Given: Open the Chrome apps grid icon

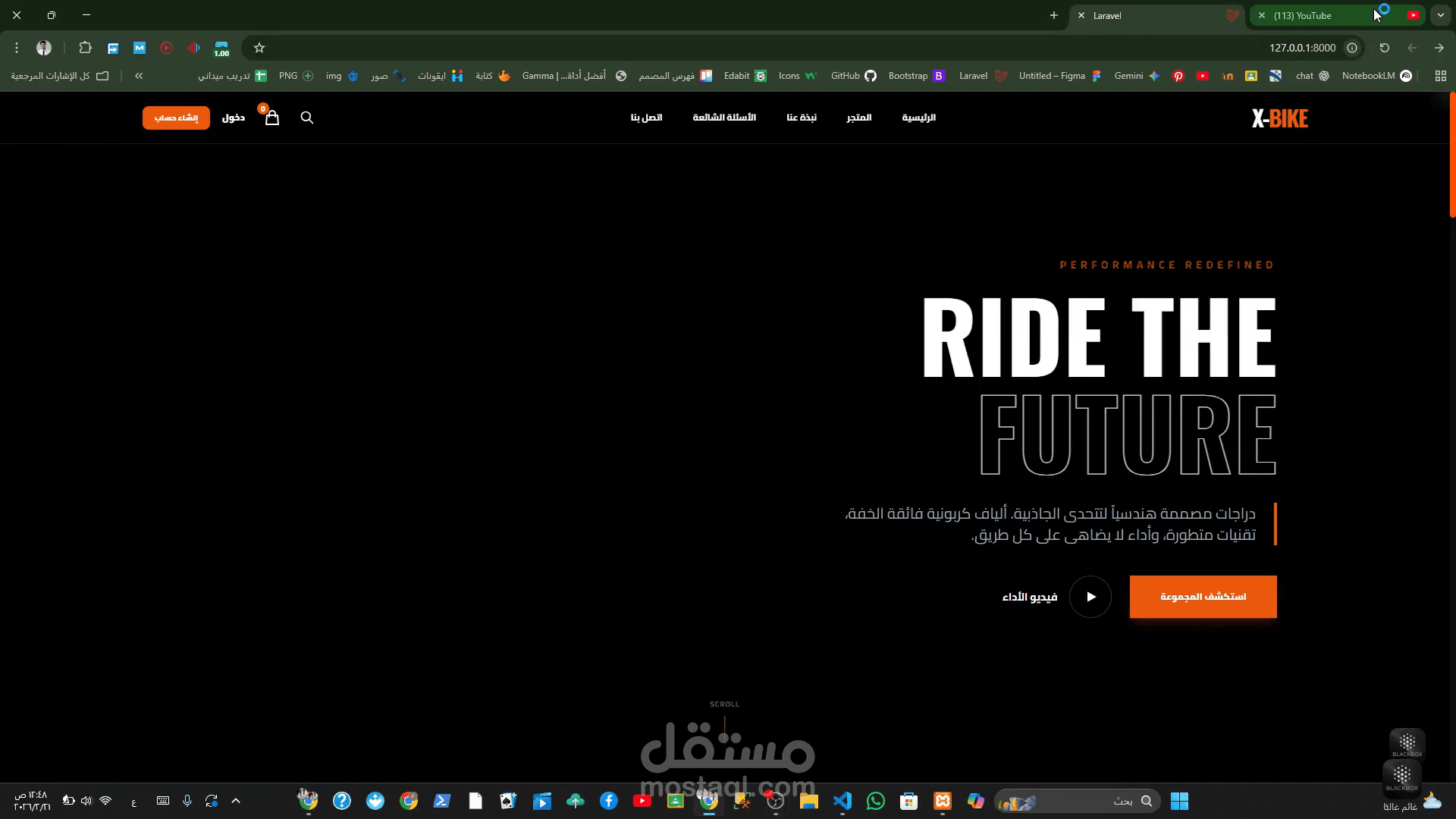Looking at the screenshot, I should pyautogui.click(x=1441, y=76).
